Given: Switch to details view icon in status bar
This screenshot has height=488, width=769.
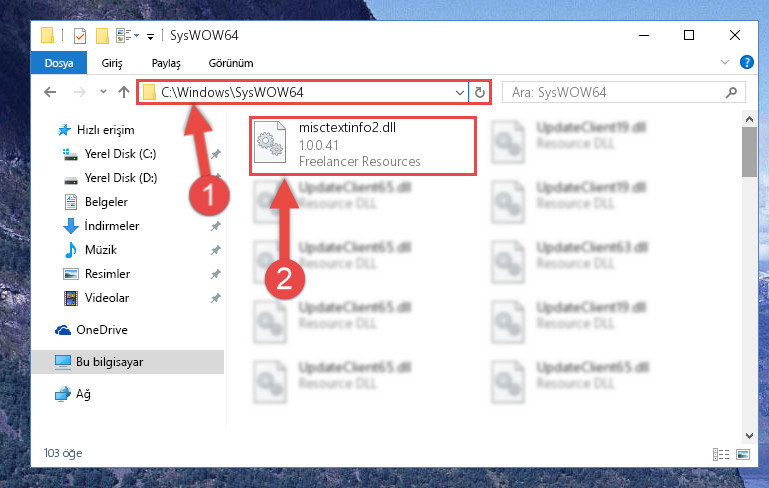Looking at the screenshot, I should (x=720, y=454).
